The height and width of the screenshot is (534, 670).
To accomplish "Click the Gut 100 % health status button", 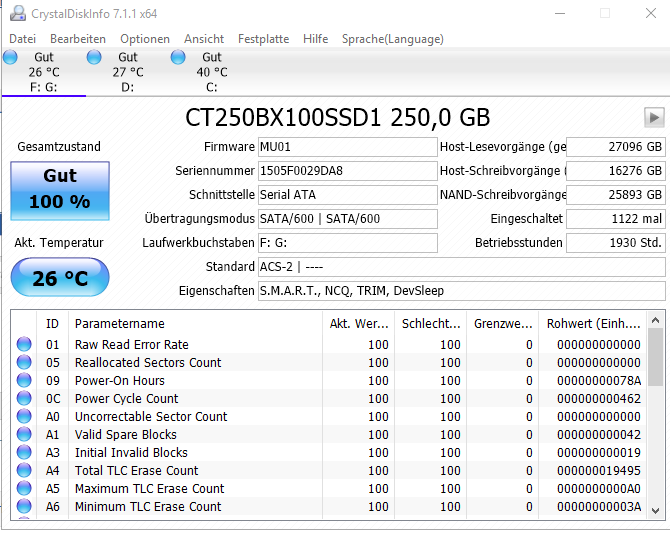I will (60, 191).
